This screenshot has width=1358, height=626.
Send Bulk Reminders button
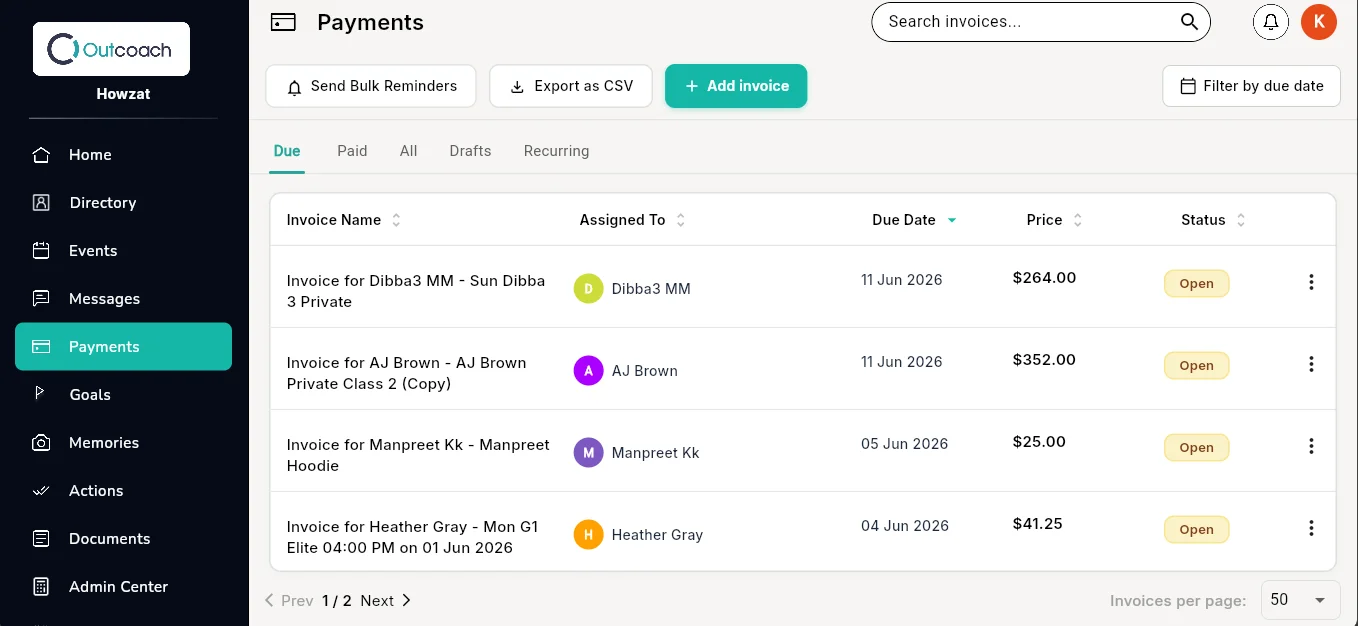pos(371,86)
